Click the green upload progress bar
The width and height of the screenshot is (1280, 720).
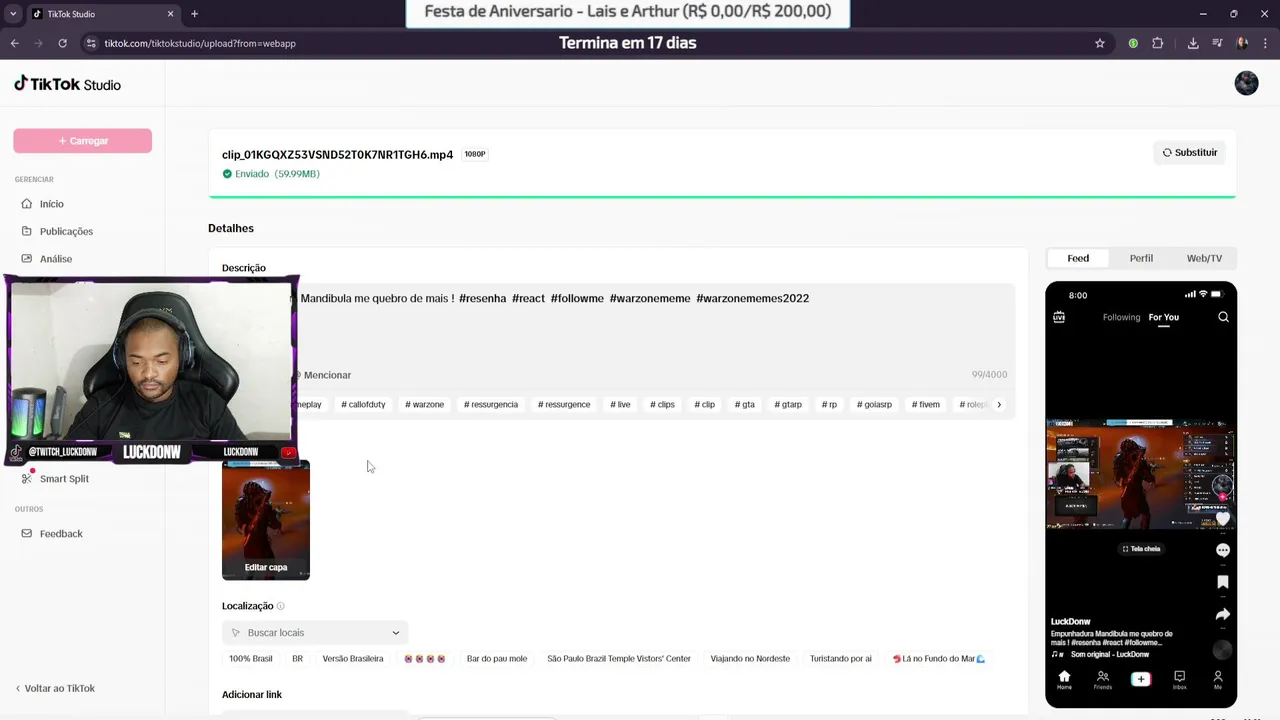722,197
